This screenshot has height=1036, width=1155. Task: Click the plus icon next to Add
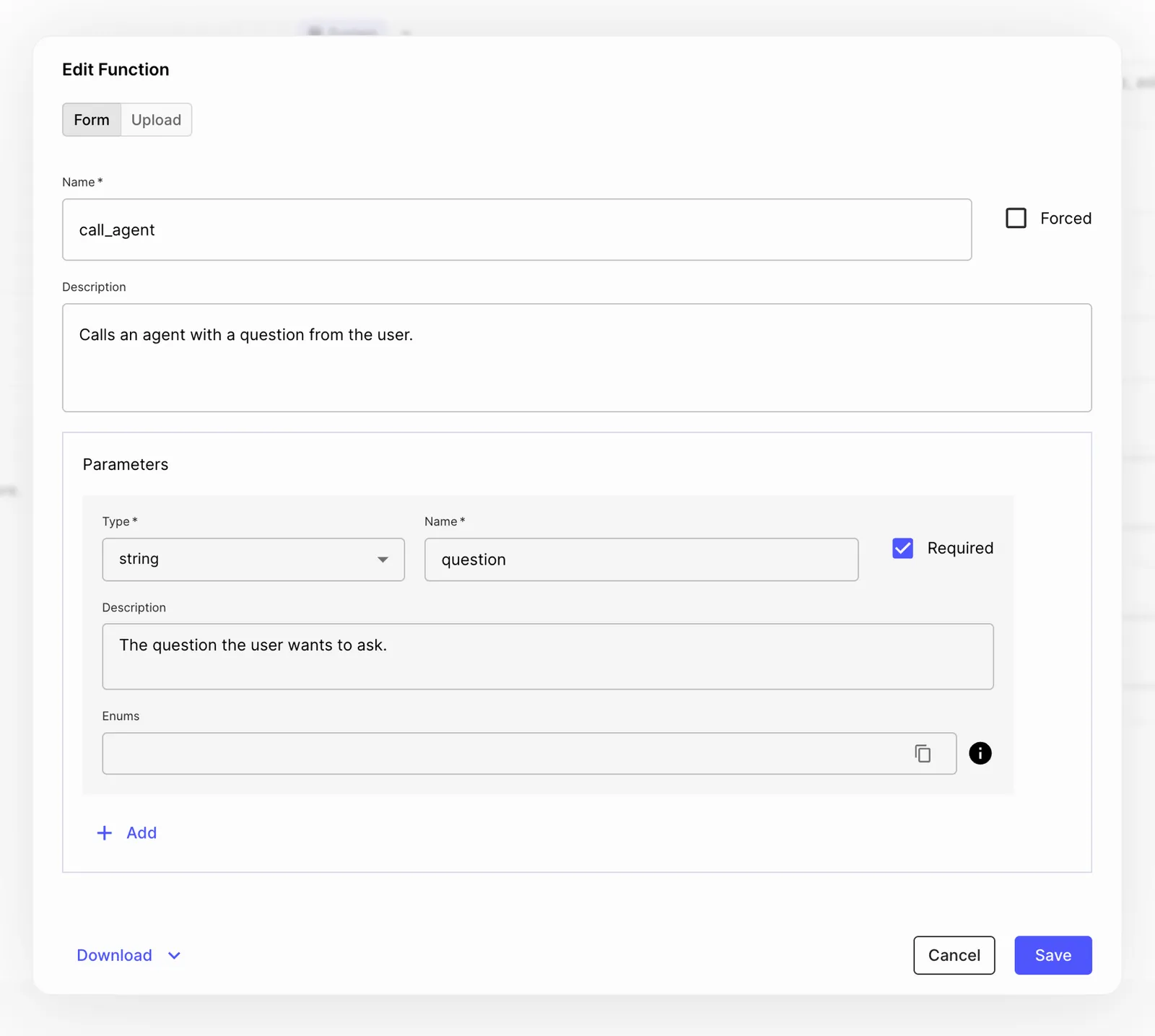click(105, 833)
